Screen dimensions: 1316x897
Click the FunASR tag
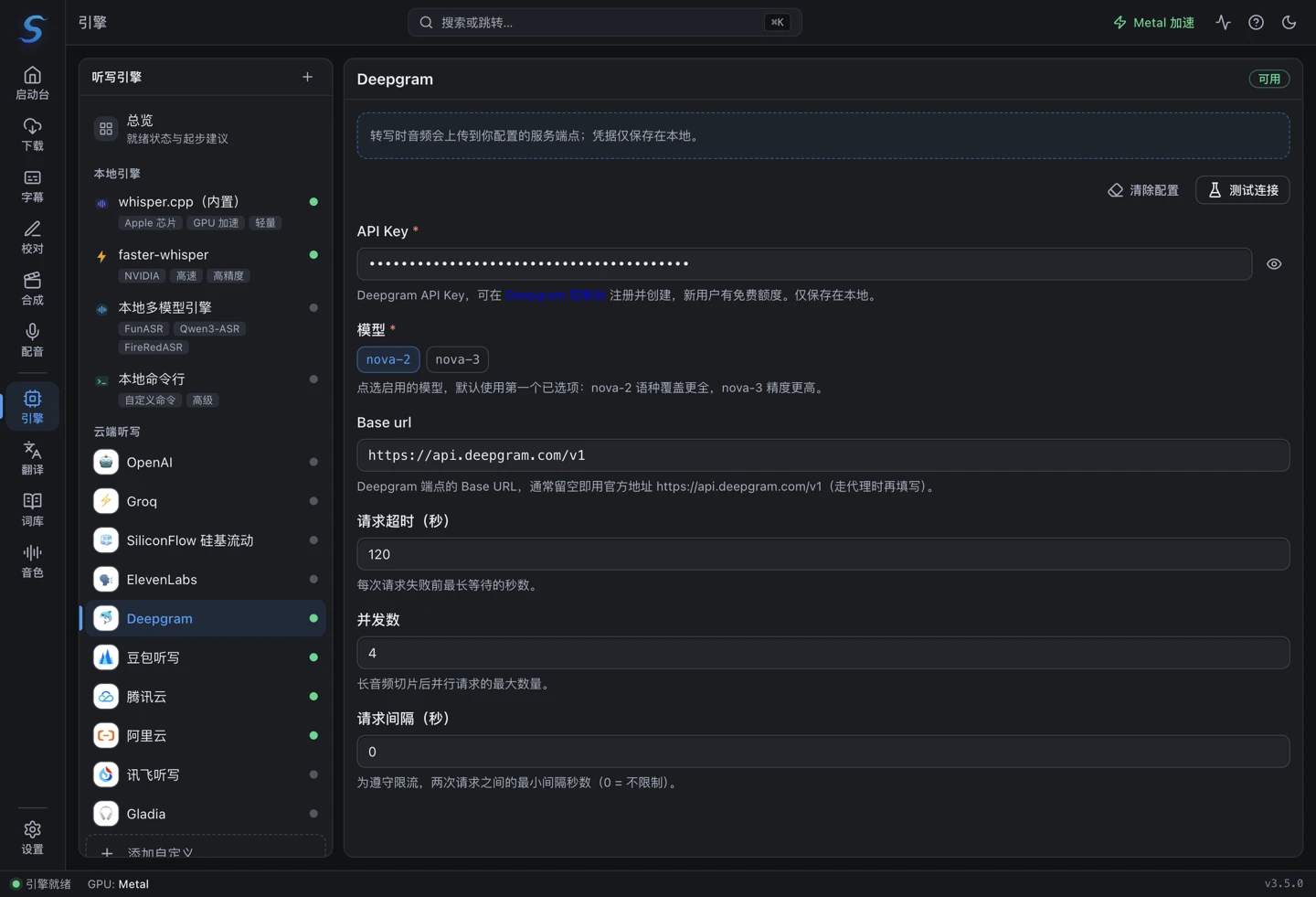coord(143,329)
